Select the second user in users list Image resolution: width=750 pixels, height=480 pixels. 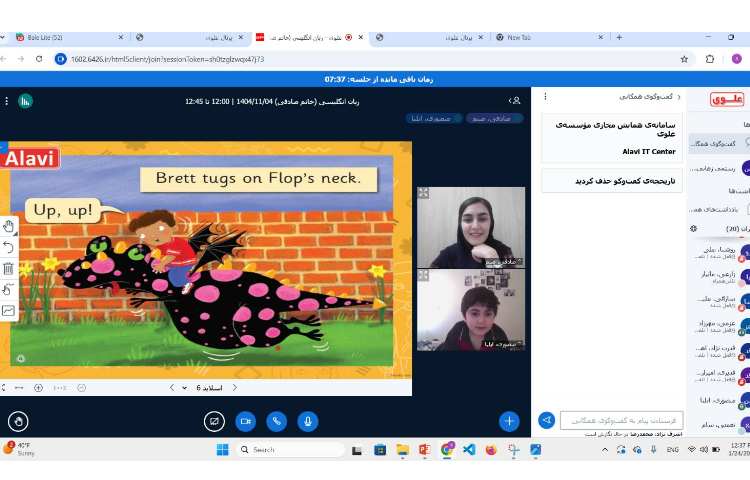pos(720,276)
